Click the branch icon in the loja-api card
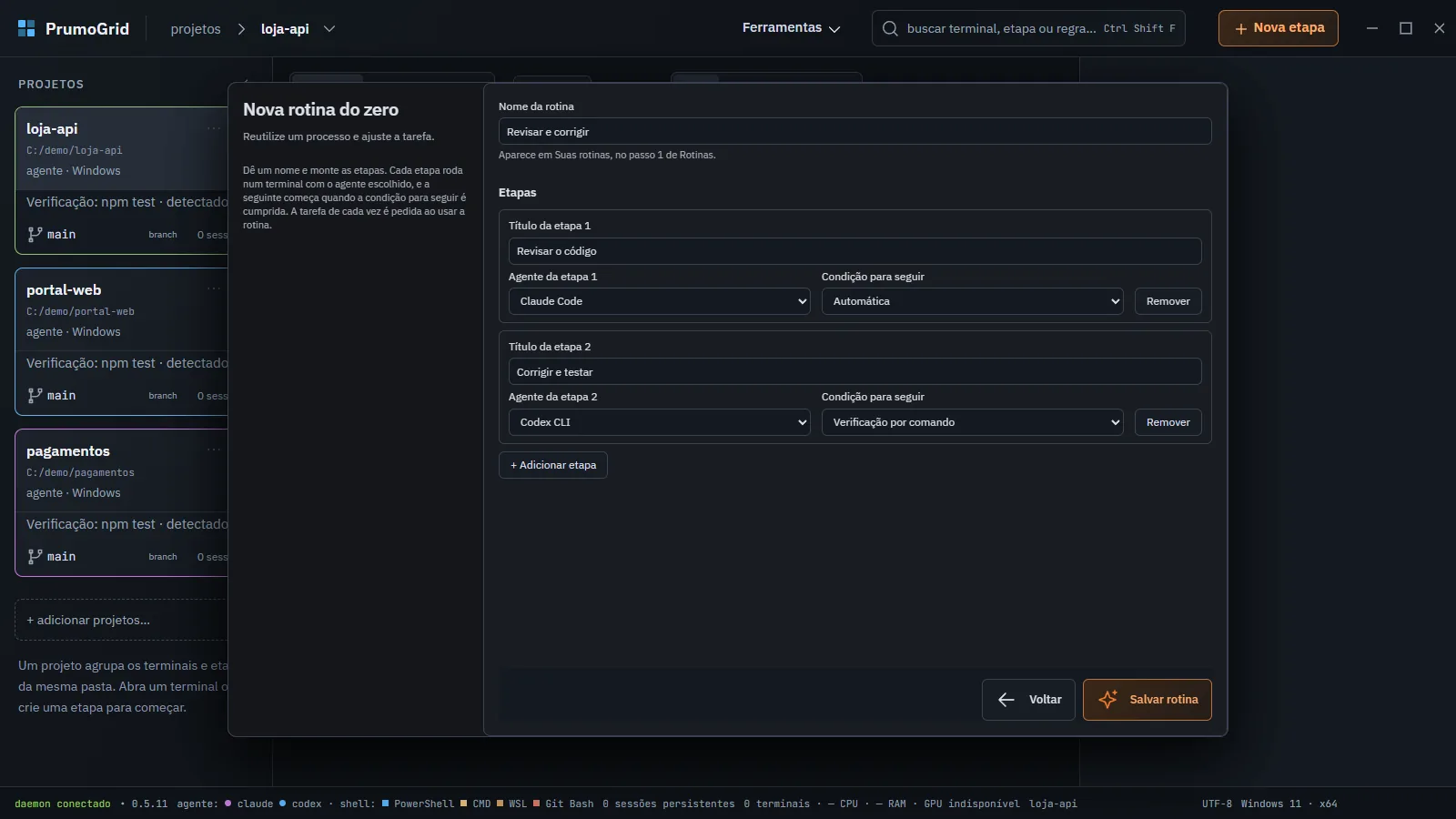 pyautogui.click(x=35, y=234)
